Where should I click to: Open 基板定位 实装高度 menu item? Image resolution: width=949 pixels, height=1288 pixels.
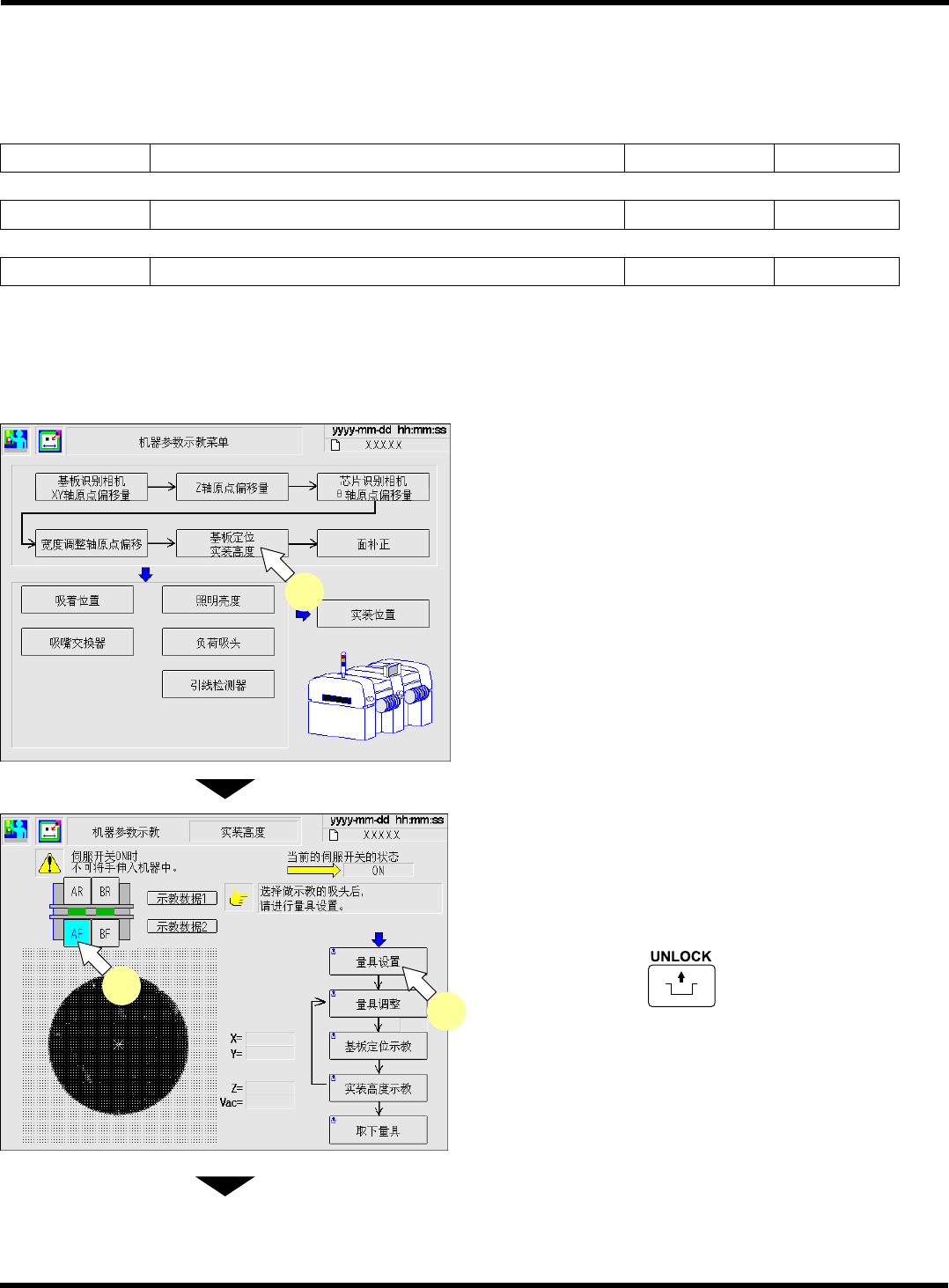point(232,544)
